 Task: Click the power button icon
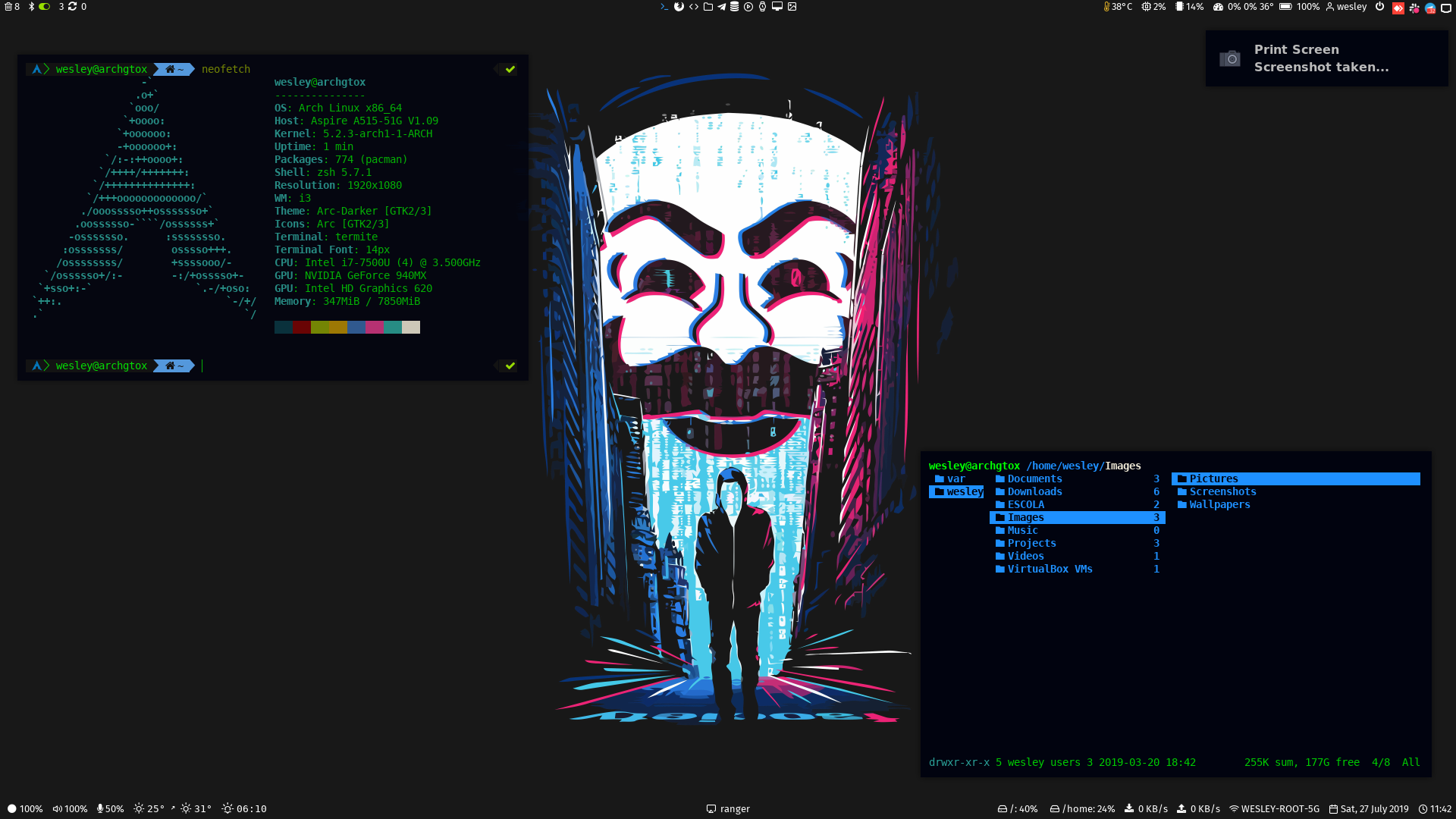pyautogui.click(x=1379, y=7)
